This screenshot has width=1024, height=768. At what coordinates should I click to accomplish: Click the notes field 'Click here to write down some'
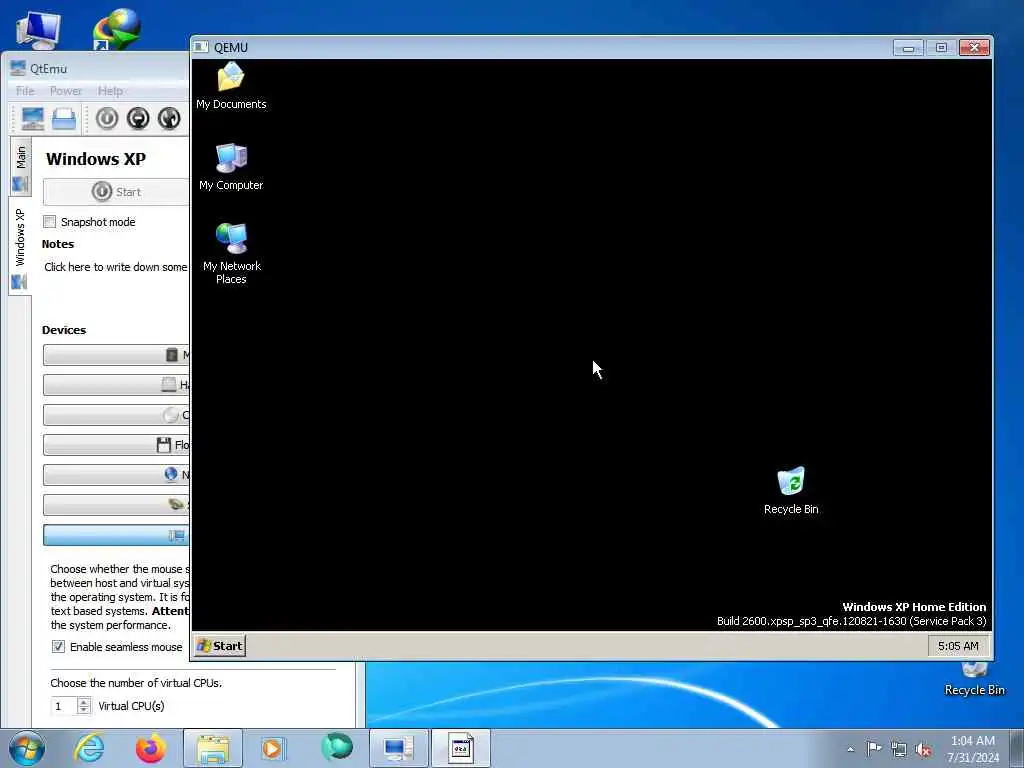[x=116, y=267]
